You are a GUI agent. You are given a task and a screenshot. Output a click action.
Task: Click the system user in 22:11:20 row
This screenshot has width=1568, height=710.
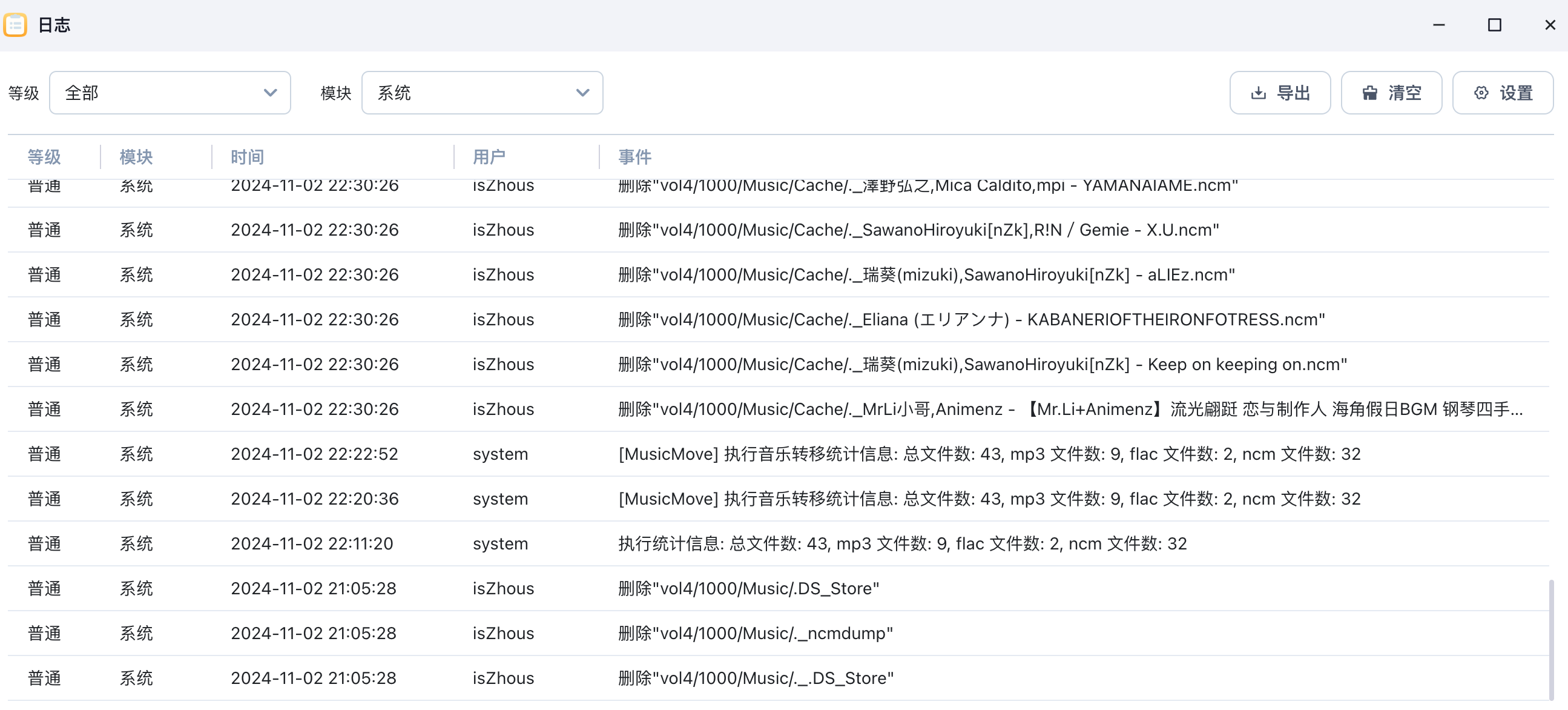(x=500, y=544)
